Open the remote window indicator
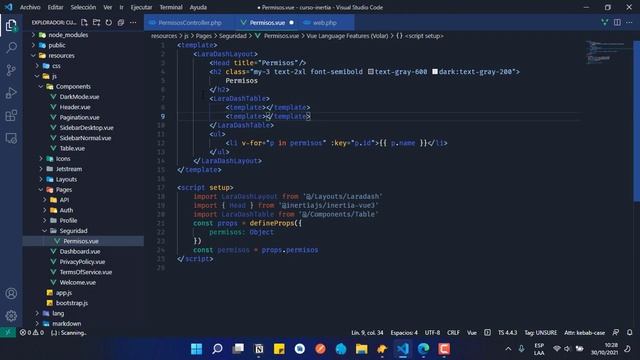Image resolution: width=640 pixels, height=360 pixels. tap(8, 333)
